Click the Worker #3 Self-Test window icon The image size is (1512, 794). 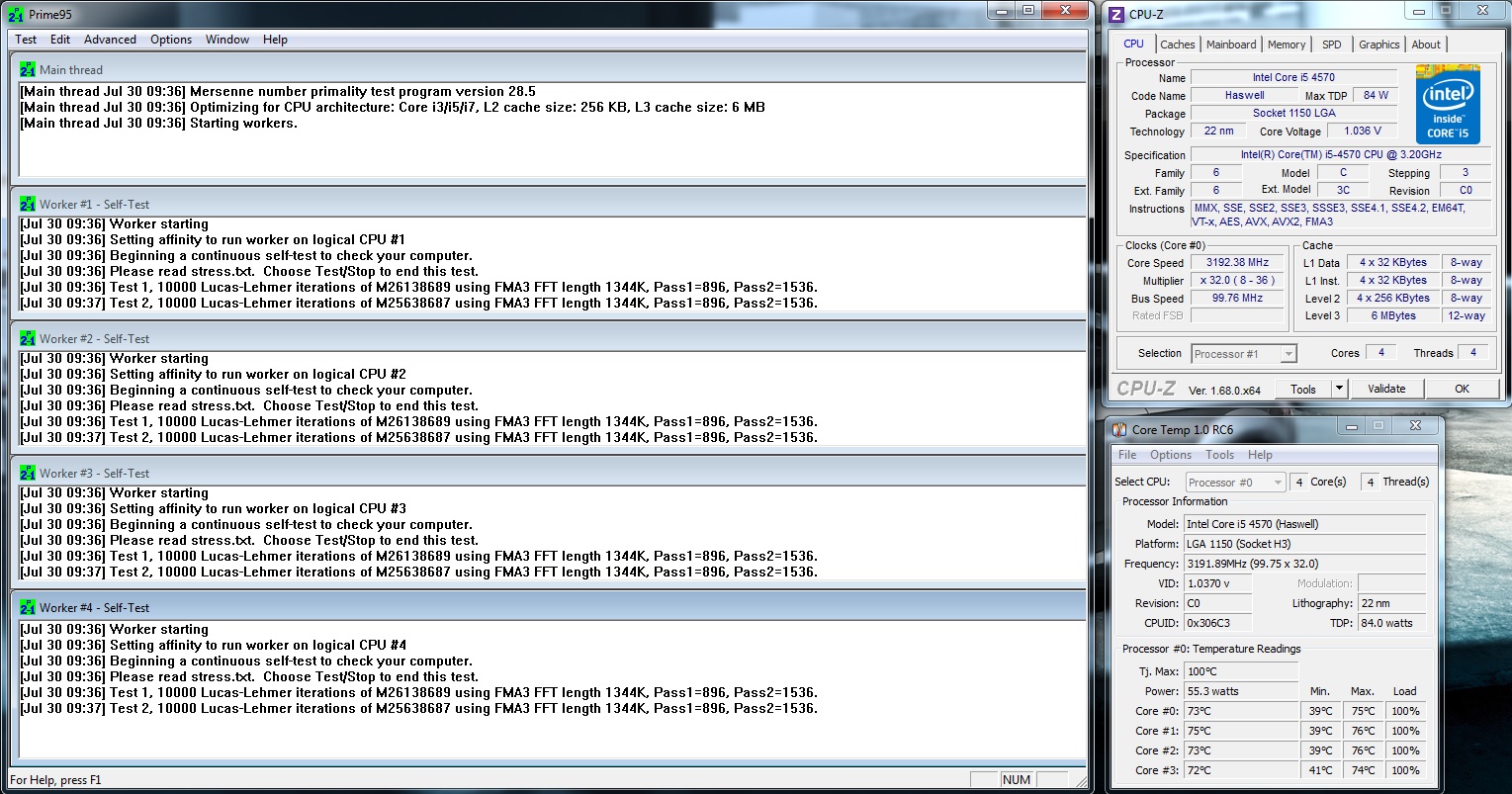pos(28,473)
